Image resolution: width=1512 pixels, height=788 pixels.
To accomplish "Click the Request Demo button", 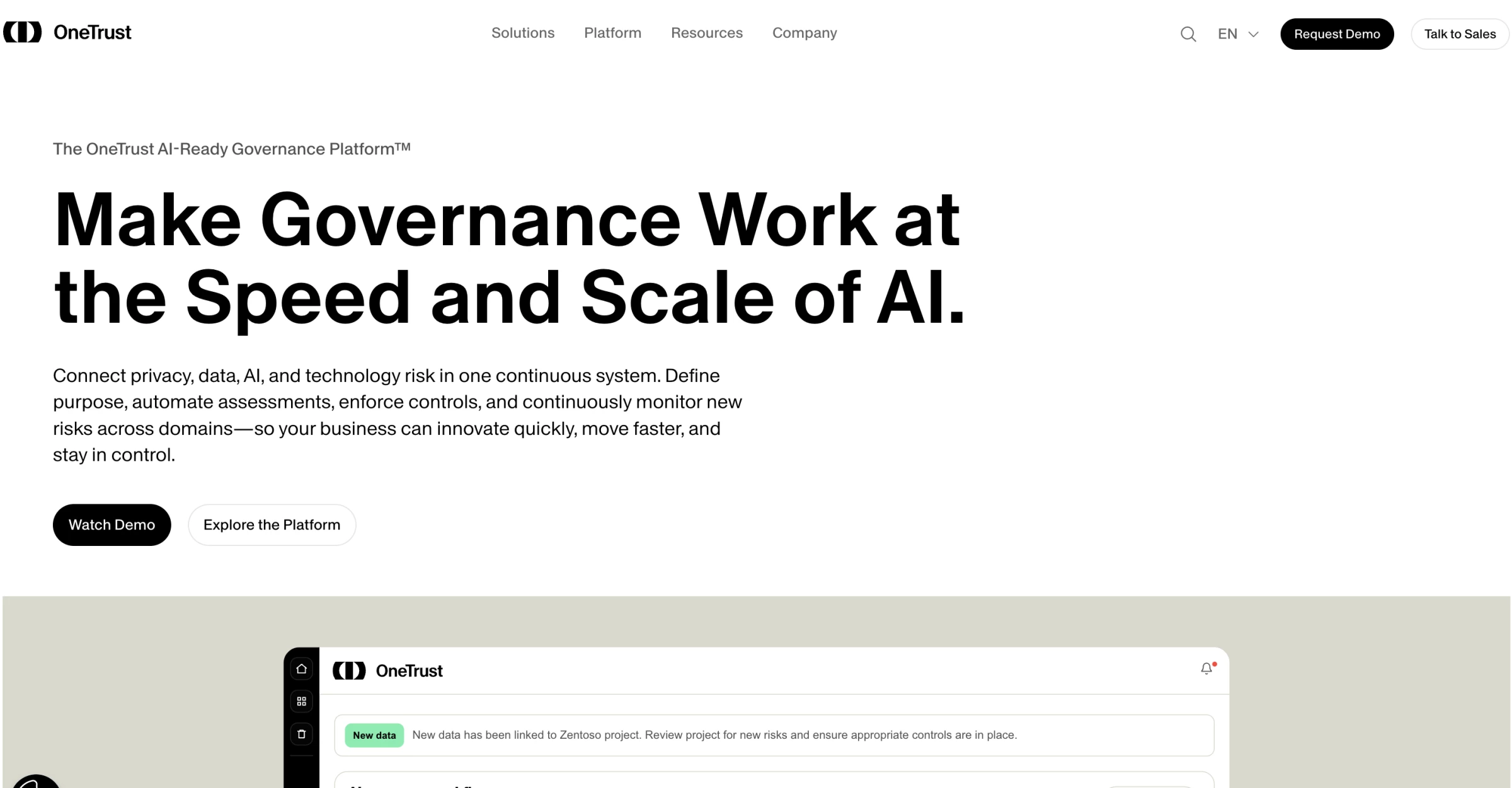I will (x=1337, y=34).
